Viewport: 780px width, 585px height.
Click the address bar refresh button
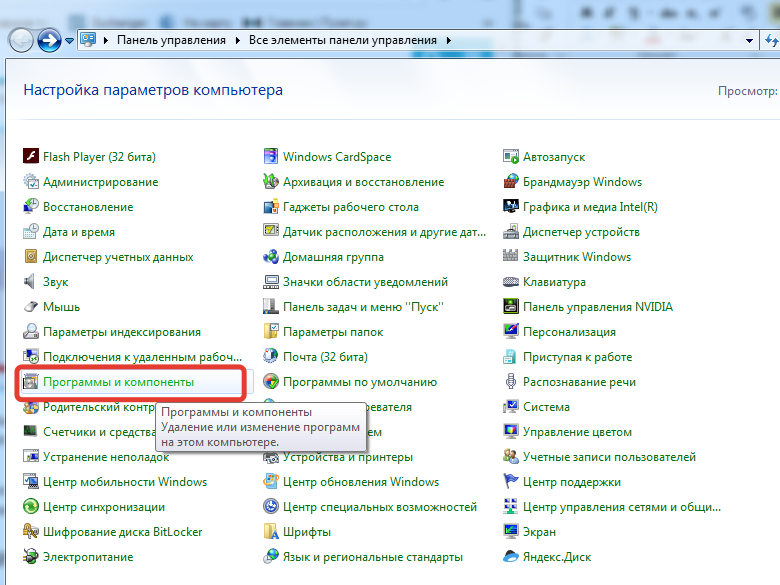771,40
